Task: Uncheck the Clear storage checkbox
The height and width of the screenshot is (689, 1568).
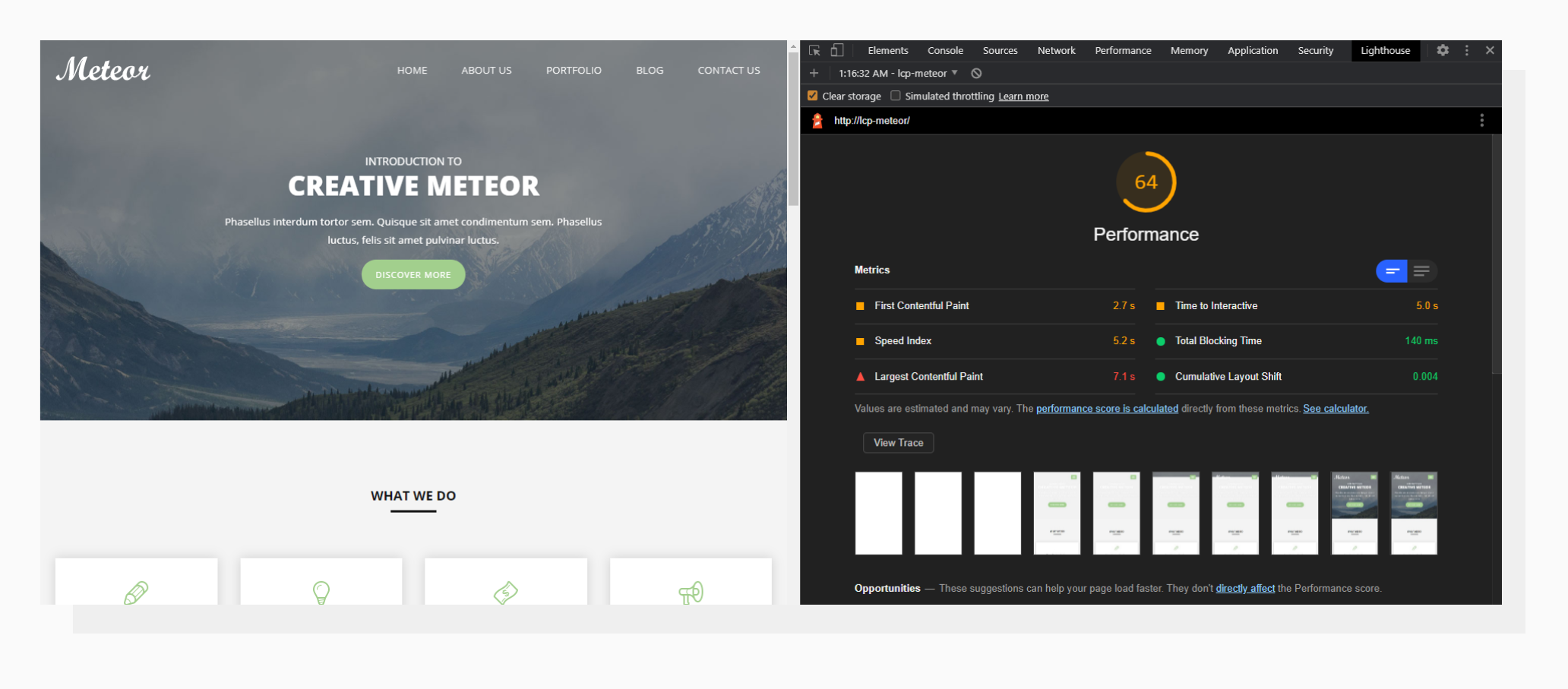Action: pyautogui.click(x=812, y=95)
